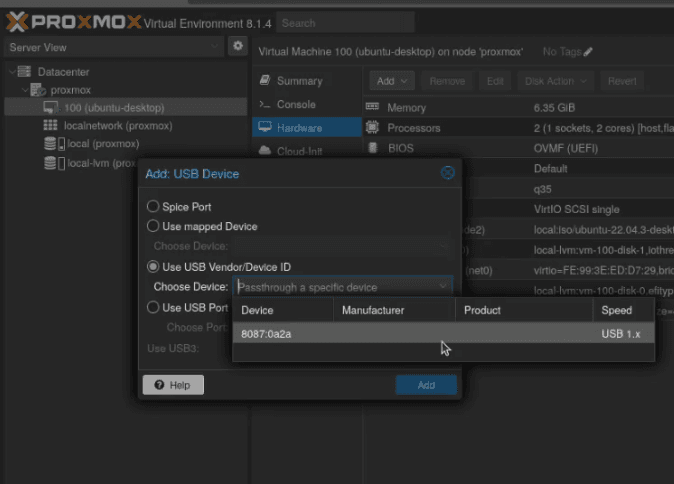Image resolution: width=674 pixels, height=484 pixels.
Task: Click the Cloud-Init cloud icon
Action: point(265,150)
